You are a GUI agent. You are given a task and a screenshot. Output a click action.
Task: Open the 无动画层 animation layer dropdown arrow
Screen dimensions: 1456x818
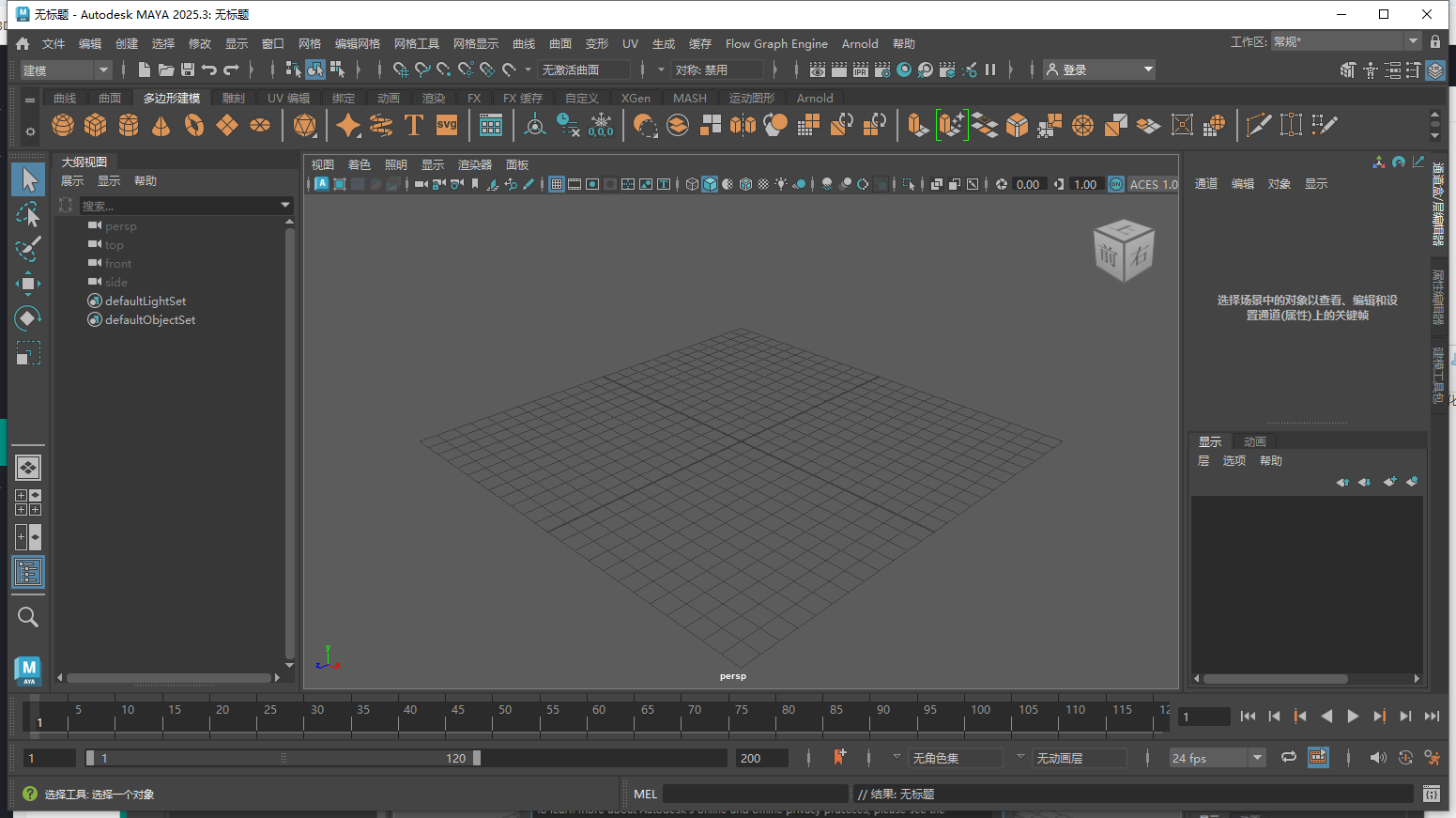click(1020, 757)
